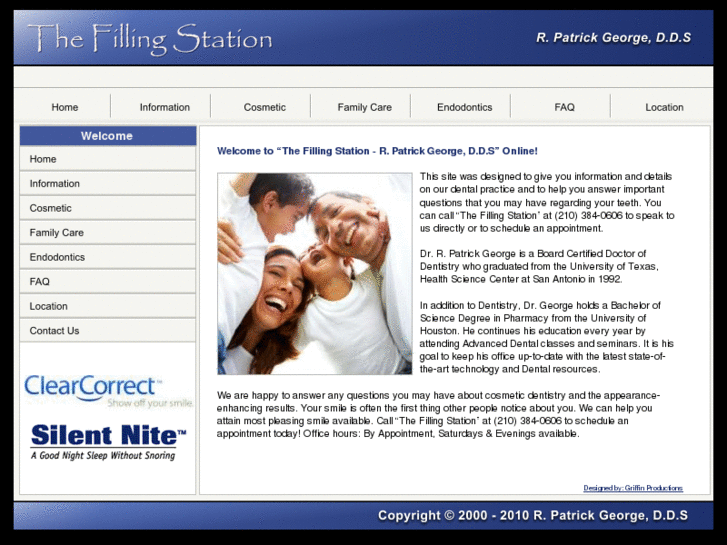Click the paragraph starting 'We are happy to answer'
727x545 pixels.
(x=438, y=414)
